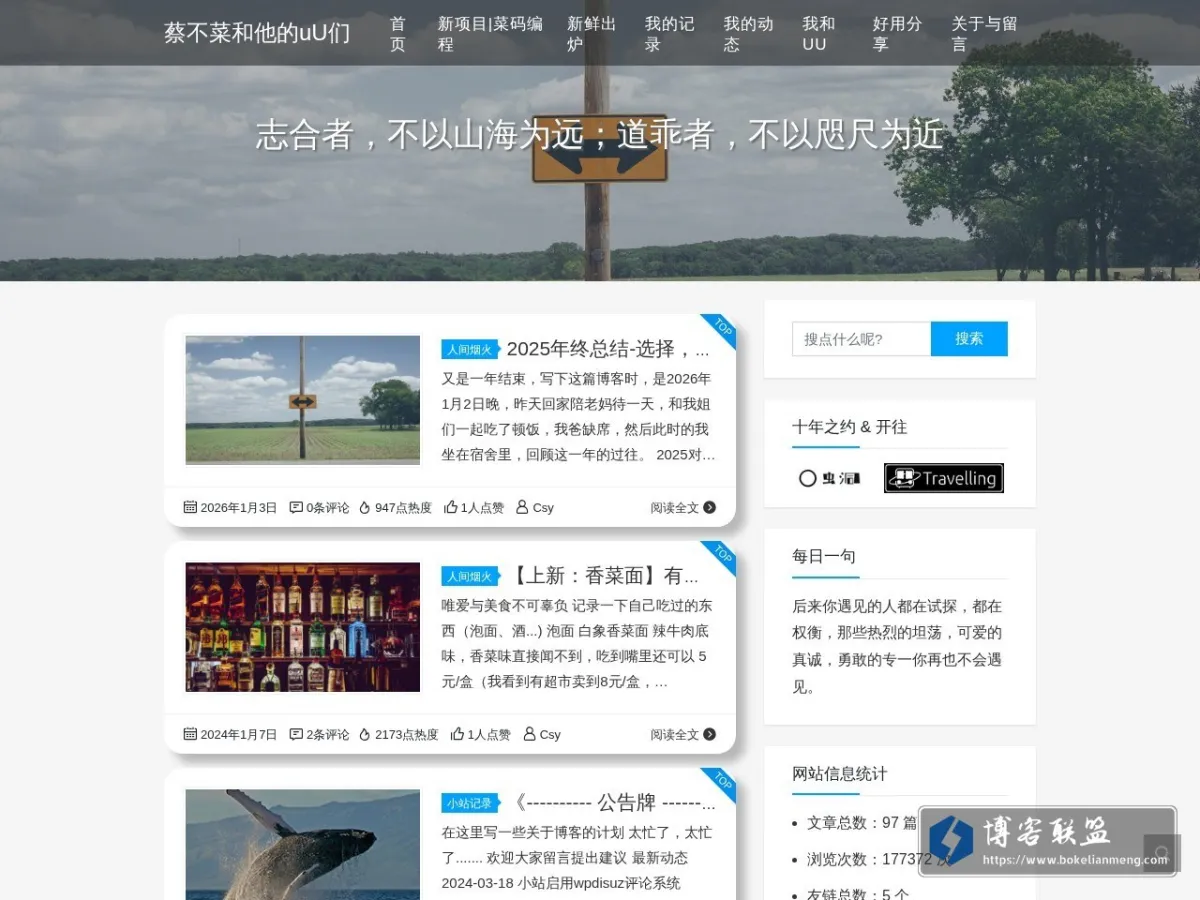This screenshot has width=1200, height=900.
Task: Click the 十年之约 & 开往 widget heading
Action: 850,427
